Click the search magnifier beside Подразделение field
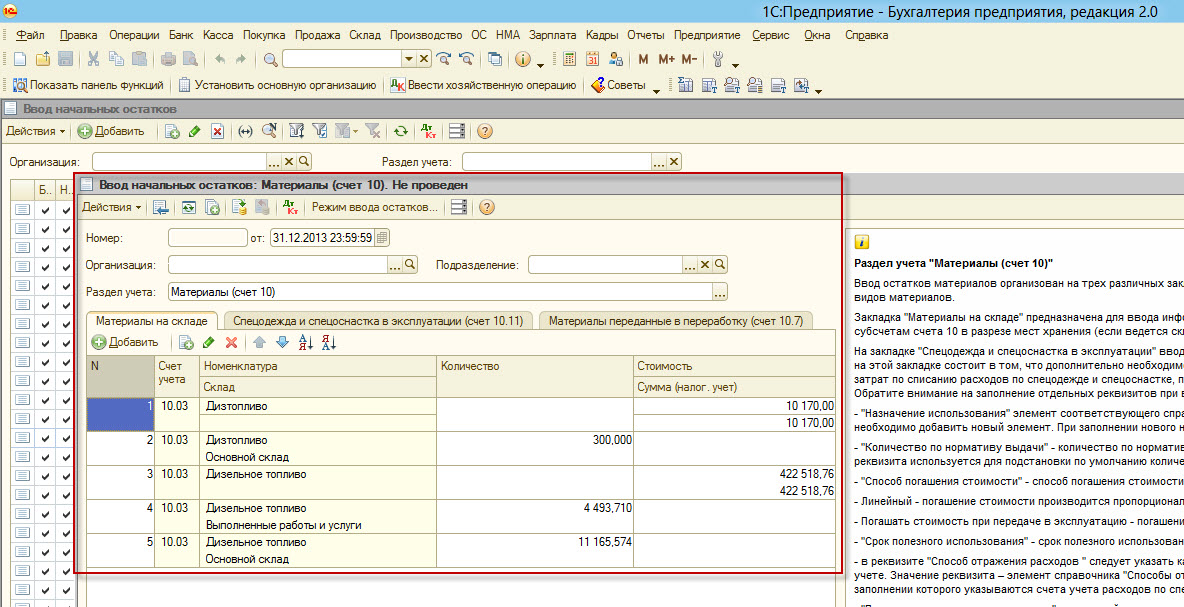The height and width of the screenshot is (607, 1184). [x=720, y=265]
